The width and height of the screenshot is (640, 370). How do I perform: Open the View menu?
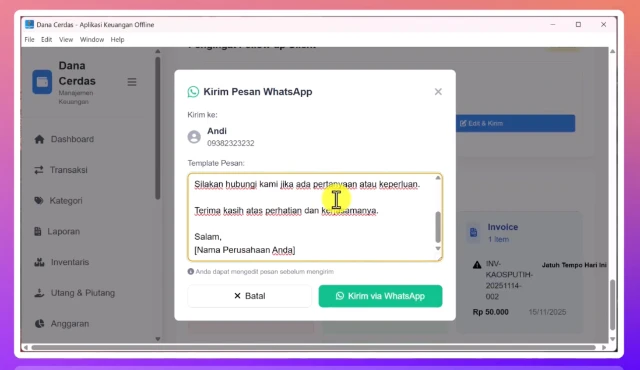tap(66, 40)
